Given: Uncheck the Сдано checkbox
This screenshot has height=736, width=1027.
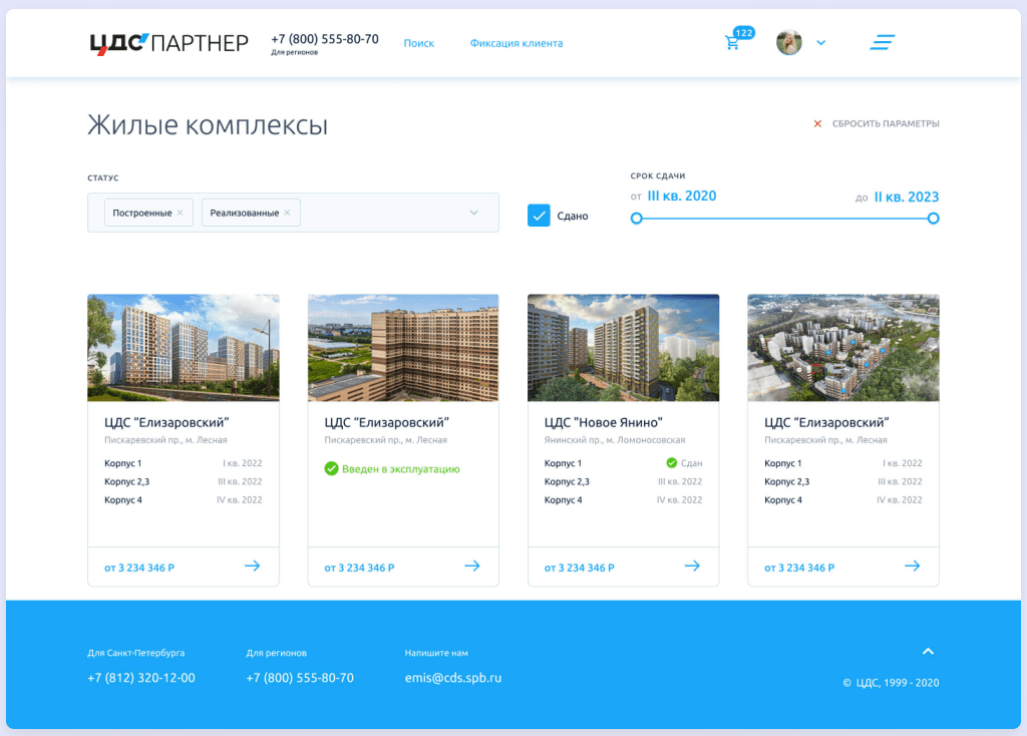Looking at the screenshot, I should [x=538, y=215].
